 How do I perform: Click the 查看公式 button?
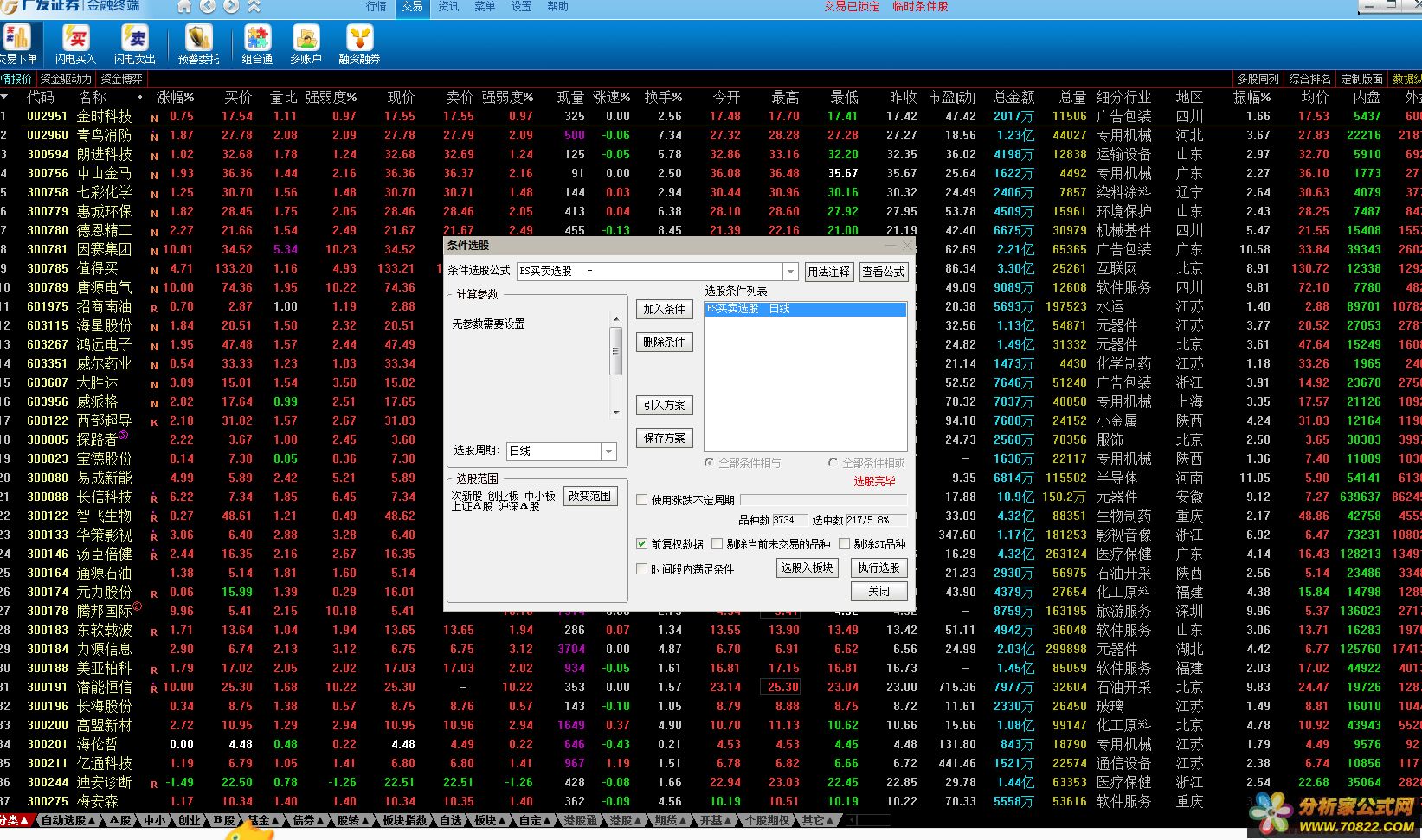click(883, 272)
